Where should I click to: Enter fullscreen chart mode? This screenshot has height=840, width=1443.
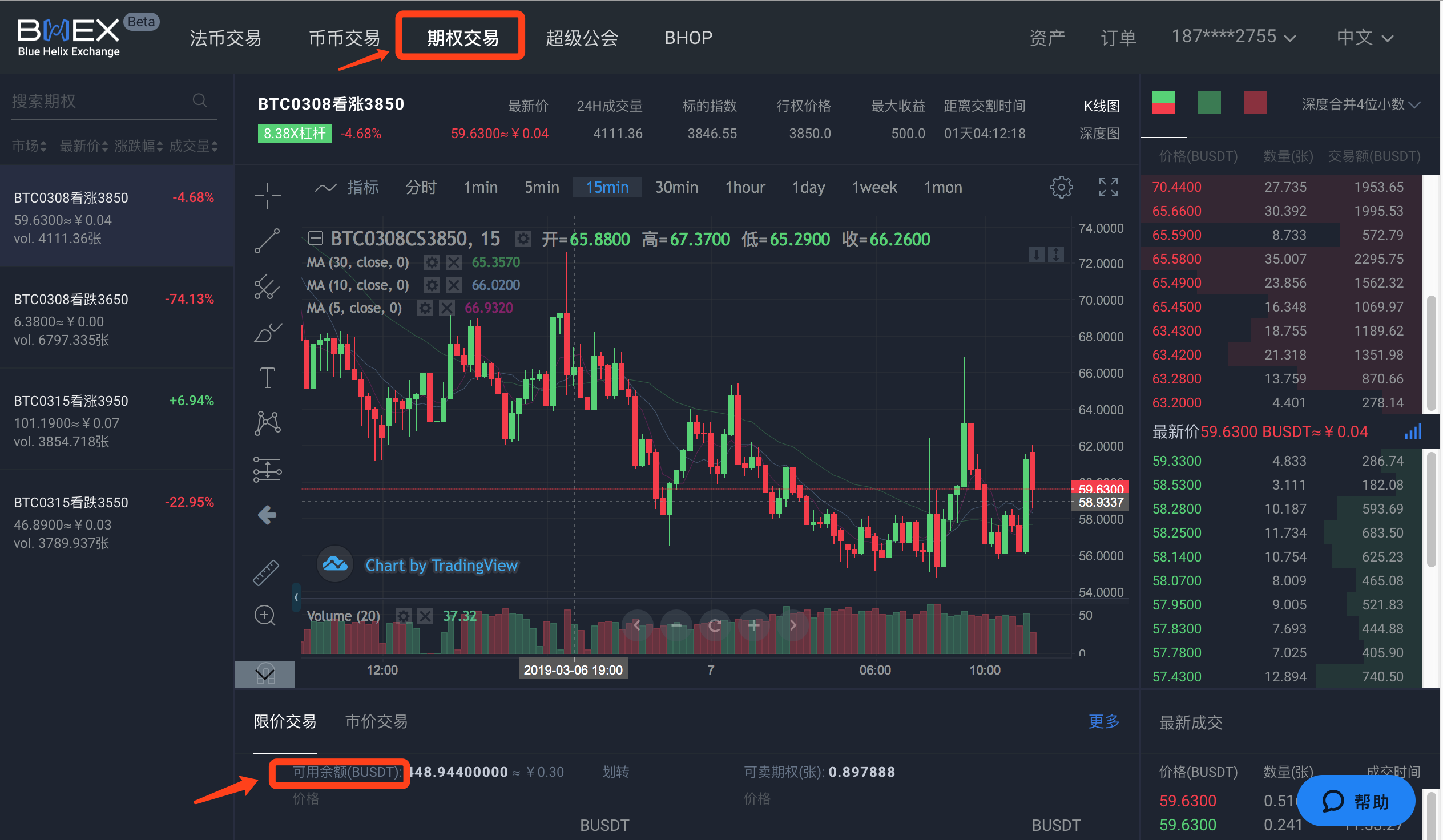tap(1108, 187)
